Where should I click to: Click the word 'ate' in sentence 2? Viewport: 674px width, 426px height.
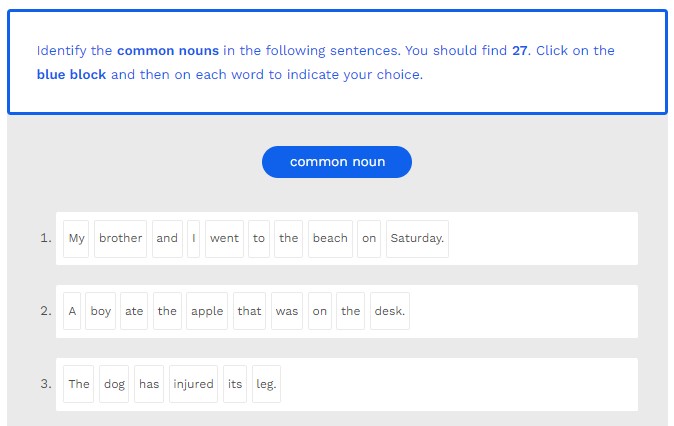[x=134, y=311]
